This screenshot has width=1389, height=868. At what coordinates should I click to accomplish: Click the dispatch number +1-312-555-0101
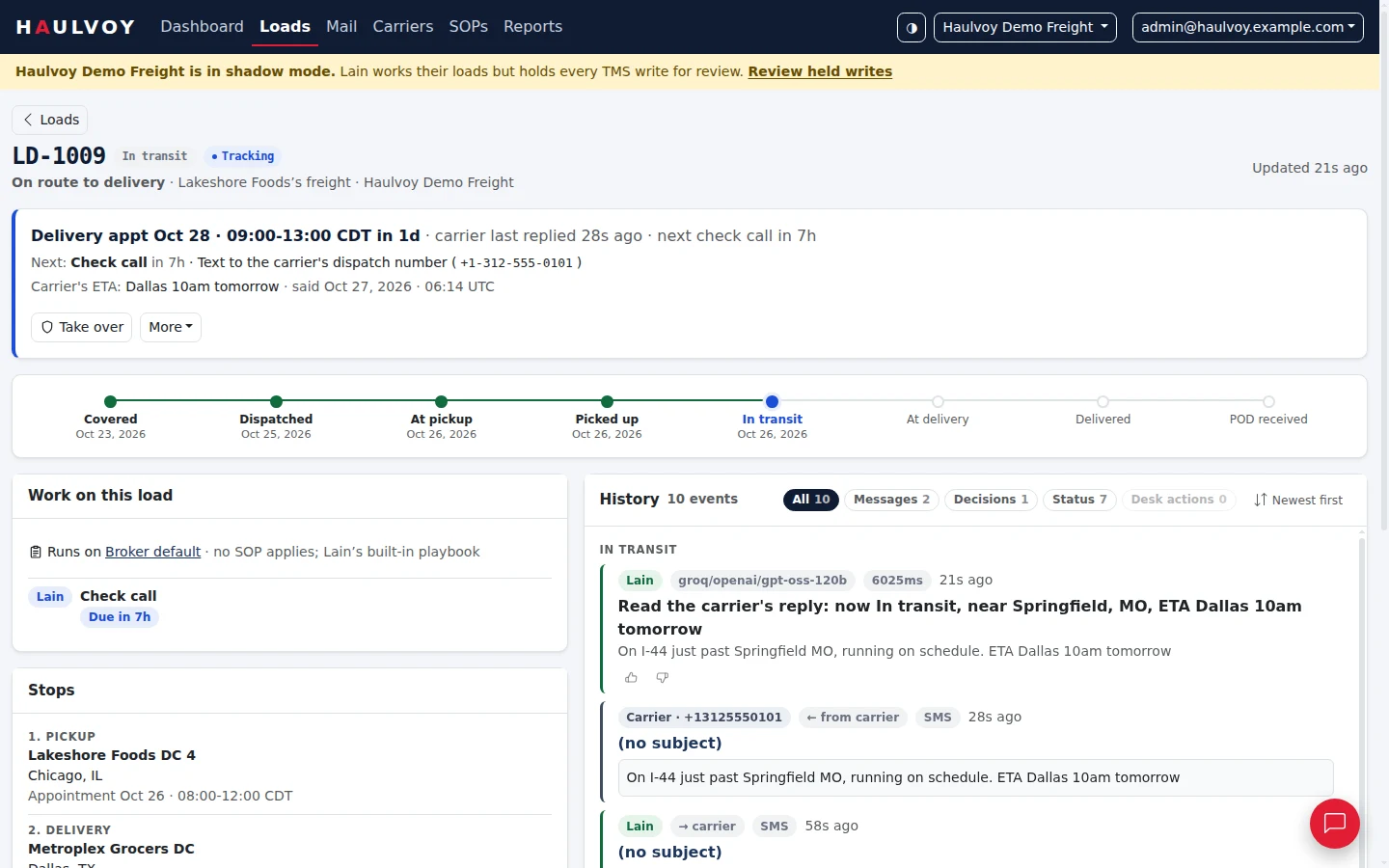tap(516, 263)
